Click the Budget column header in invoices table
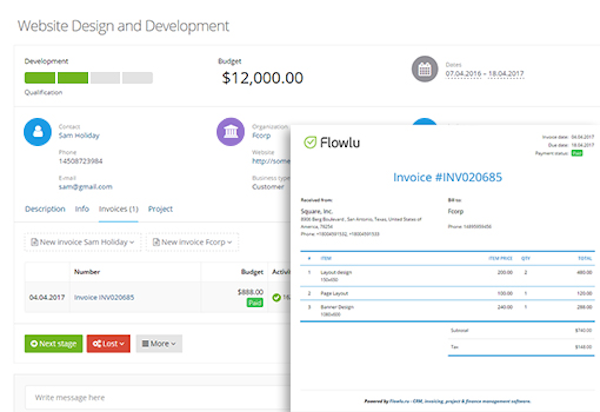Screen dimensions: 600x412 [252, 272]
